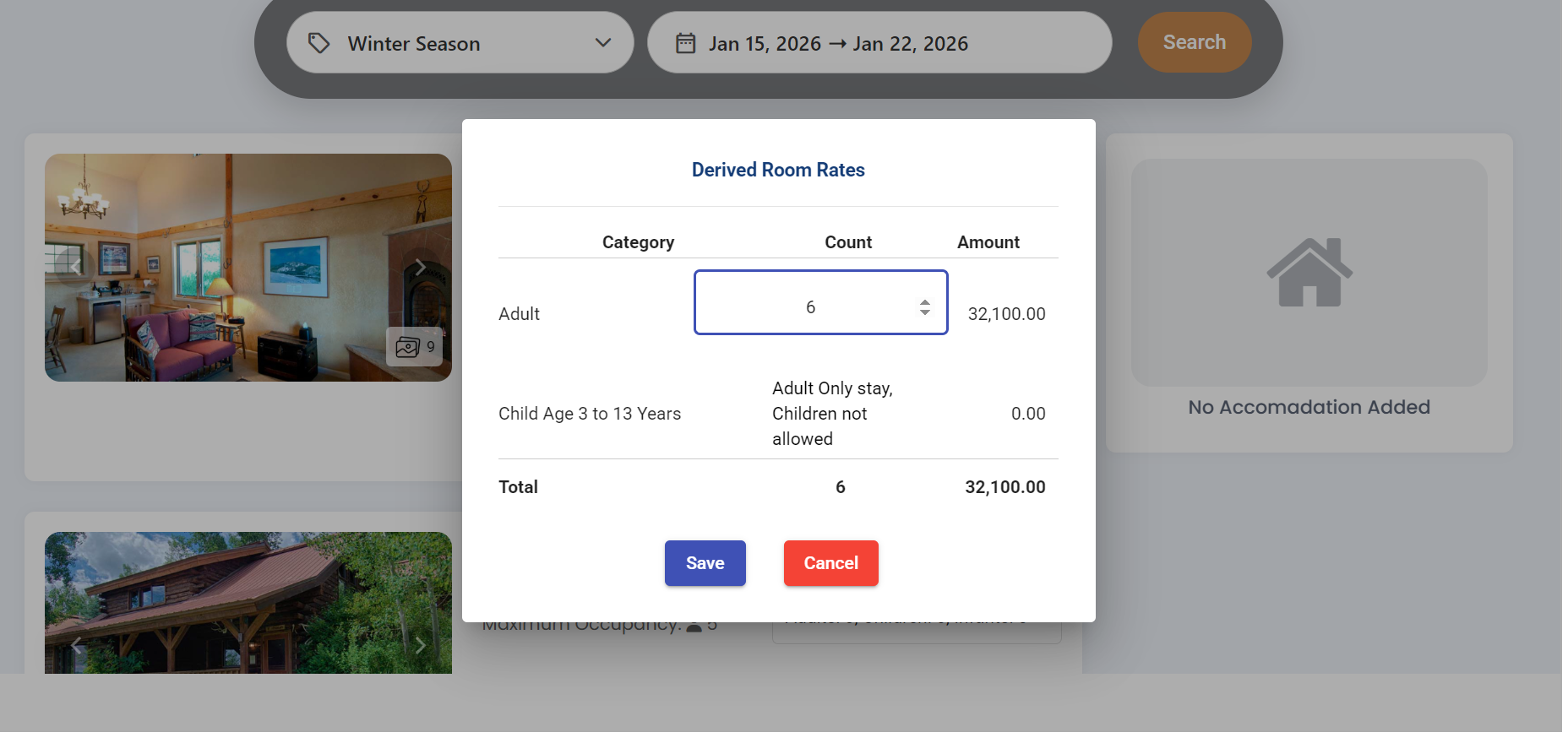Show previous photo of the living room
1568x743 pixels.
click(77, 268)
